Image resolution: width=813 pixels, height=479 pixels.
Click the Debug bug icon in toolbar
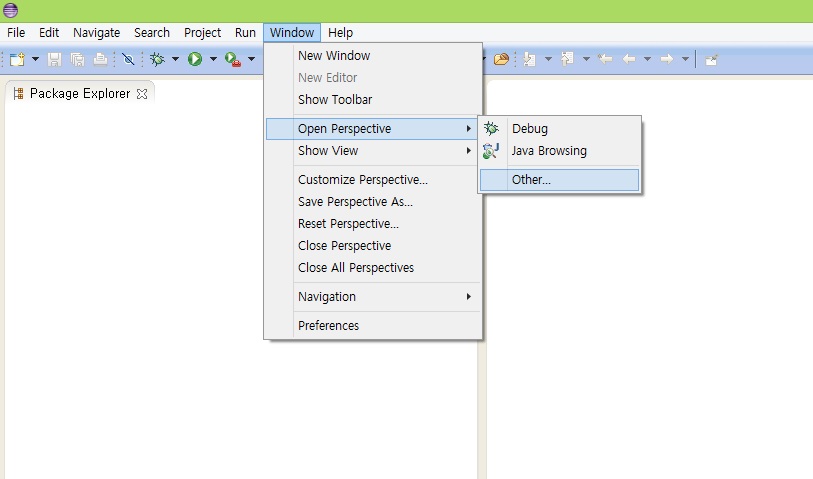click(x=157, y=59)
